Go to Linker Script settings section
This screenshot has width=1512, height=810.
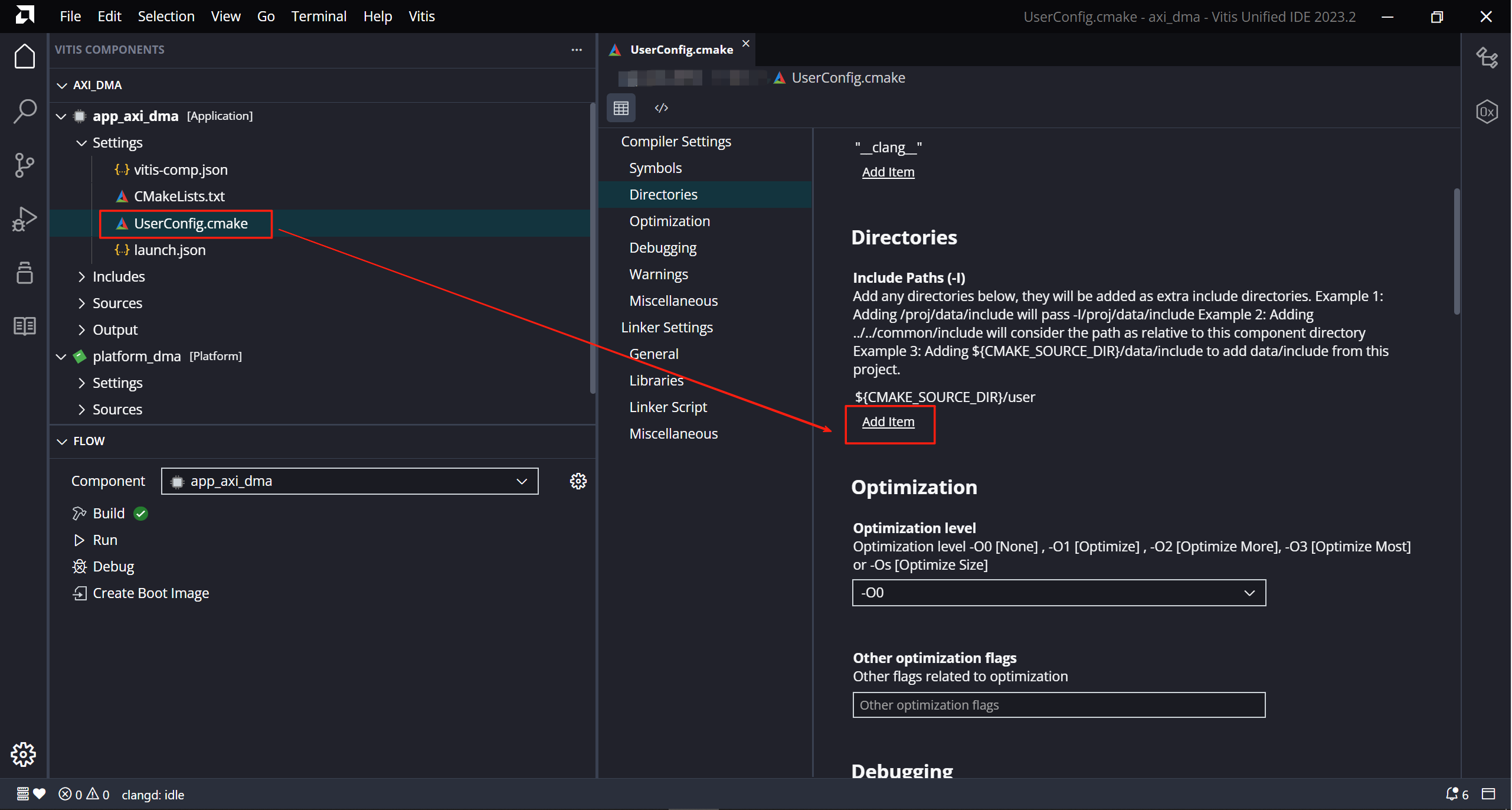pyautogui.click(x=668, y=407)
